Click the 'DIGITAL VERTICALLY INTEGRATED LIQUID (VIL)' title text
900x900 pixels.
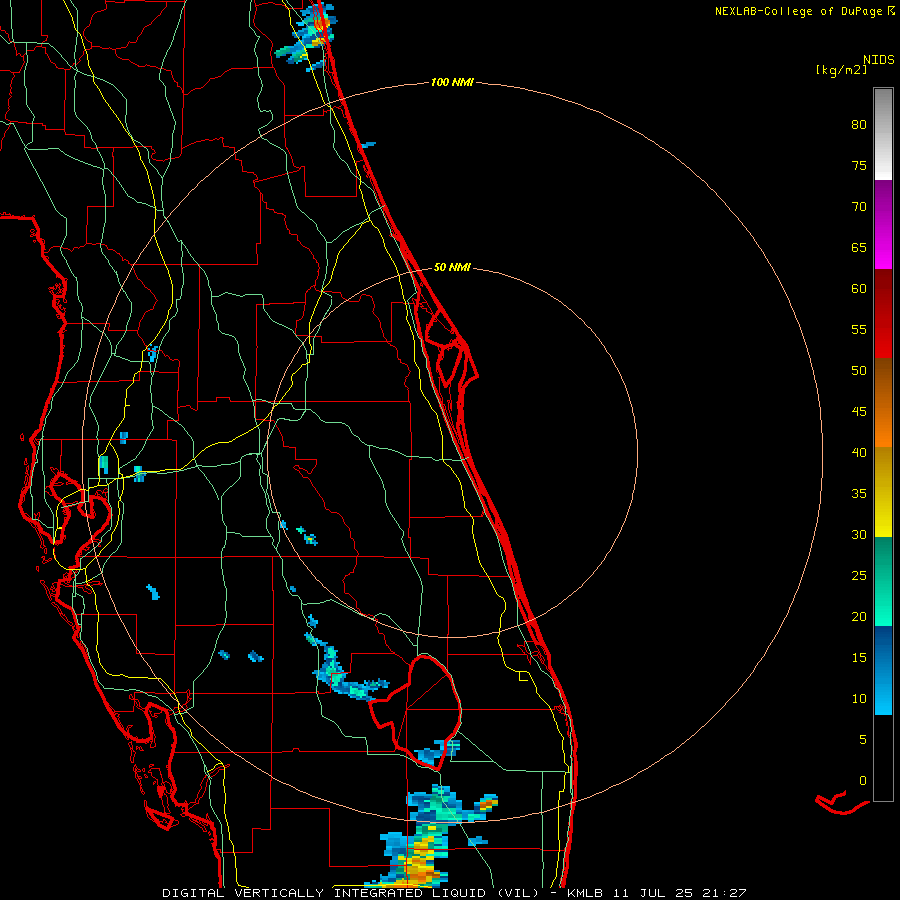click(351, 893)
